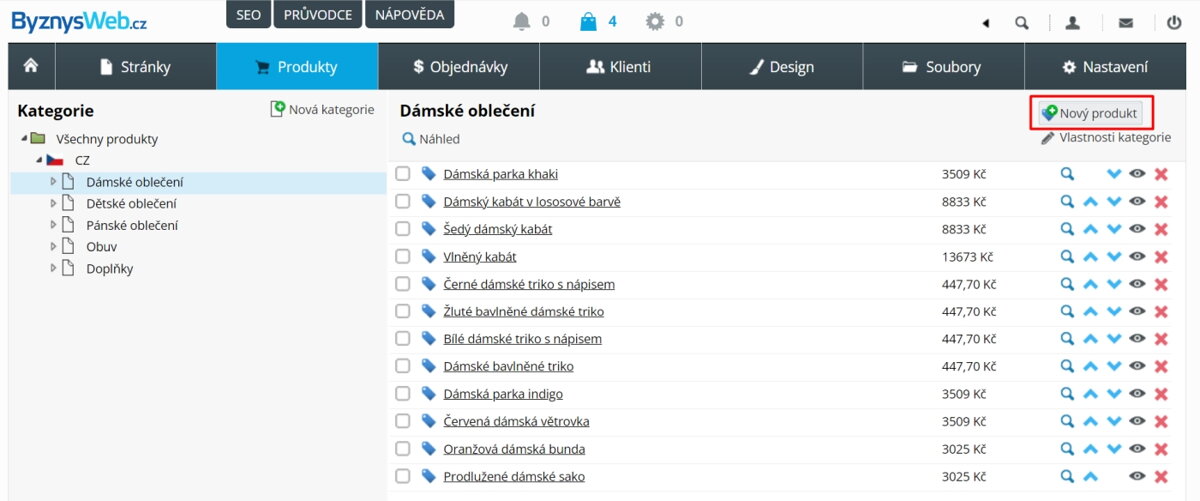
Task: Expand Doplňky category arrow
Action: [x=54, y=268]
